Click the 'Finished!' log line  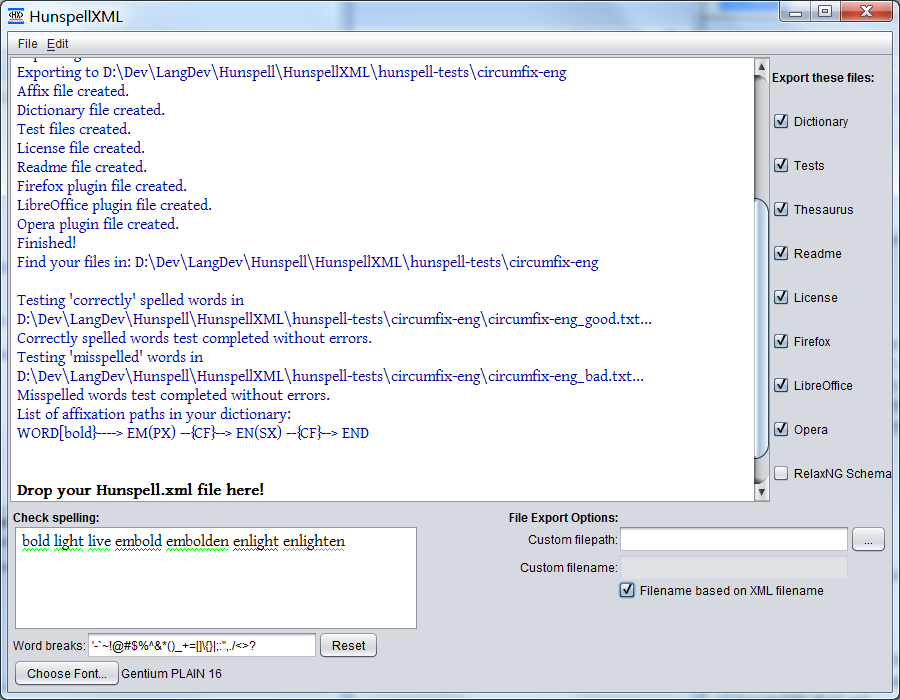[x=46, y=243]
